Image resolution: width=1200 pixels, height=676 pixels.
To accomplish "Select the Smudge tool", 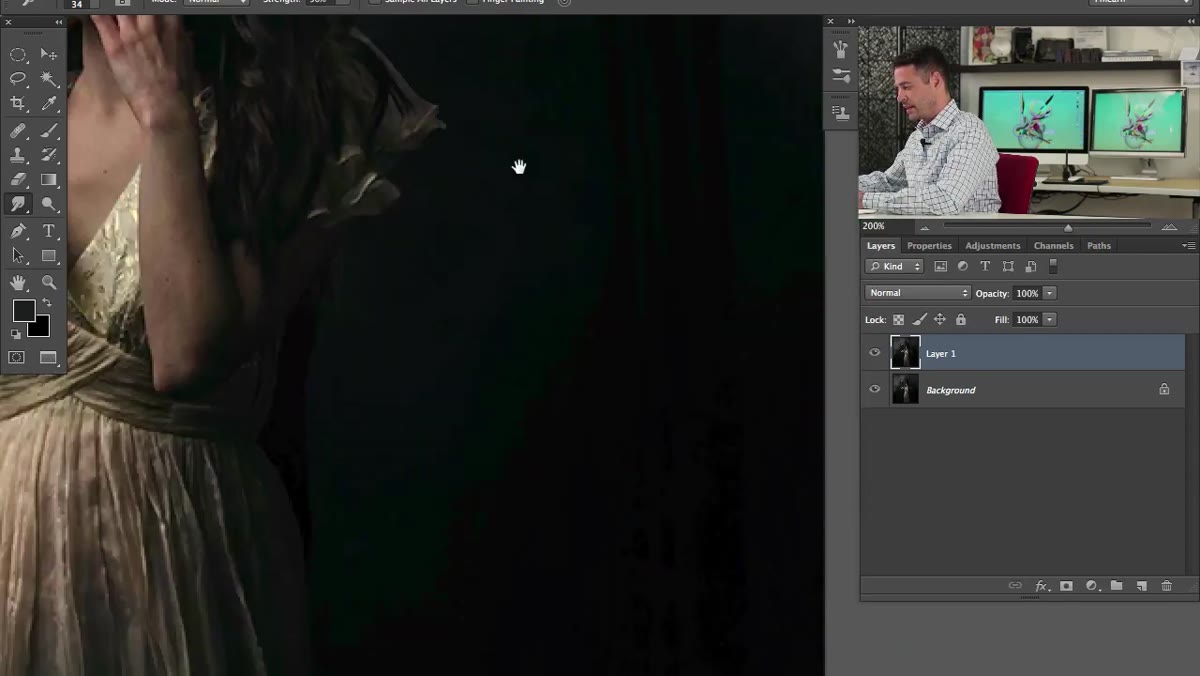I will (18, 204).
